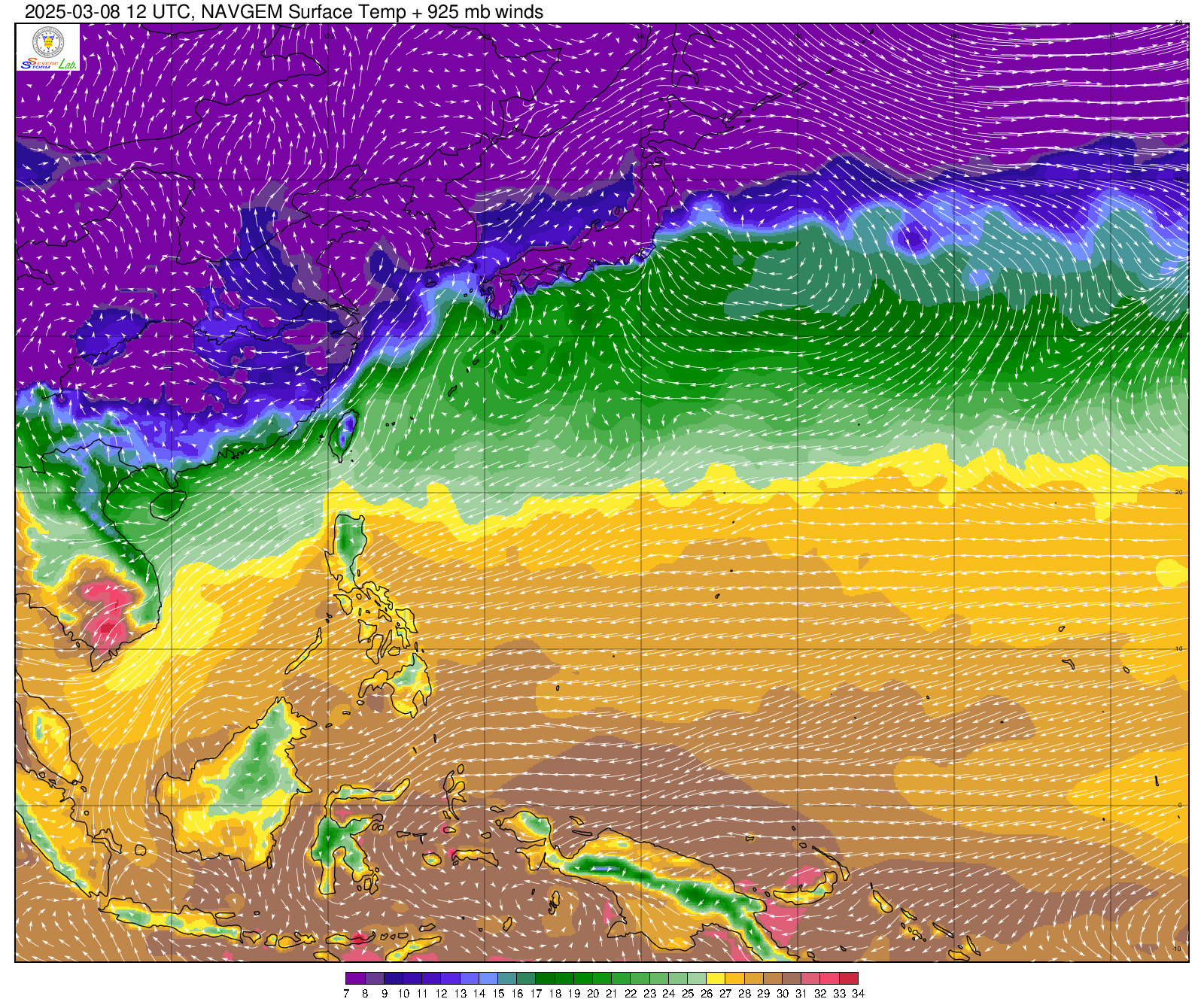Select the colorbar label 29
This screenshot has height=1008, width=1204.
tap(763, 994)
